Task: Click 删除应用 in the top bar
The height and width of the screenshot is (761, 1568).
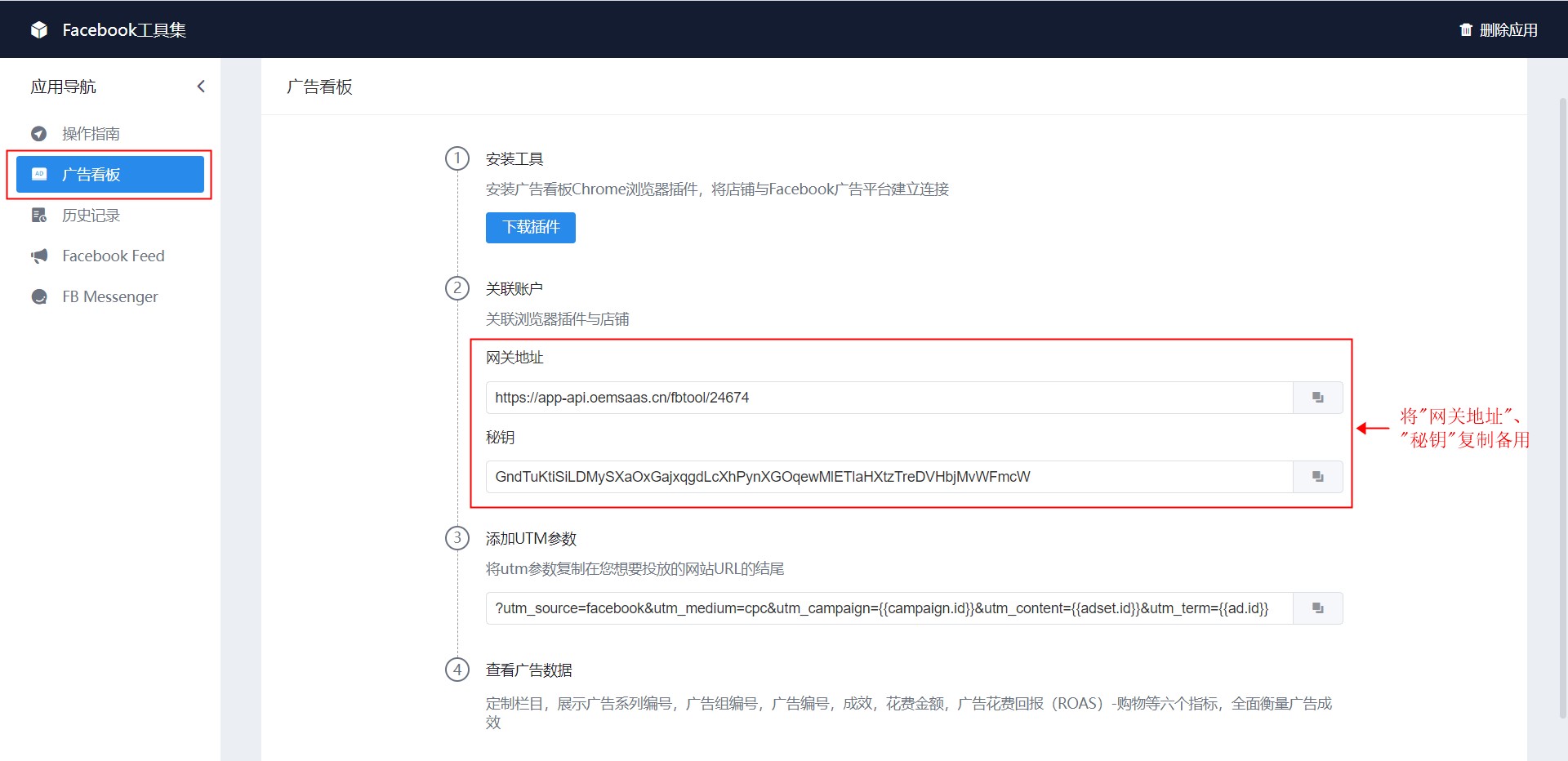Action: click(x=1499, y=30)
